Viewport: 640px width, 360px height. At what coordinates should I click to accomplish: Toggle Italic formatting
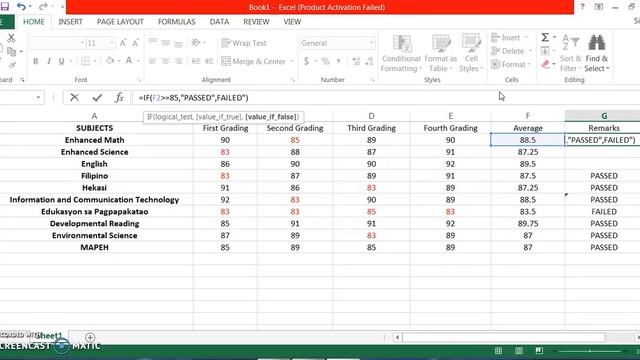(49, 61)
